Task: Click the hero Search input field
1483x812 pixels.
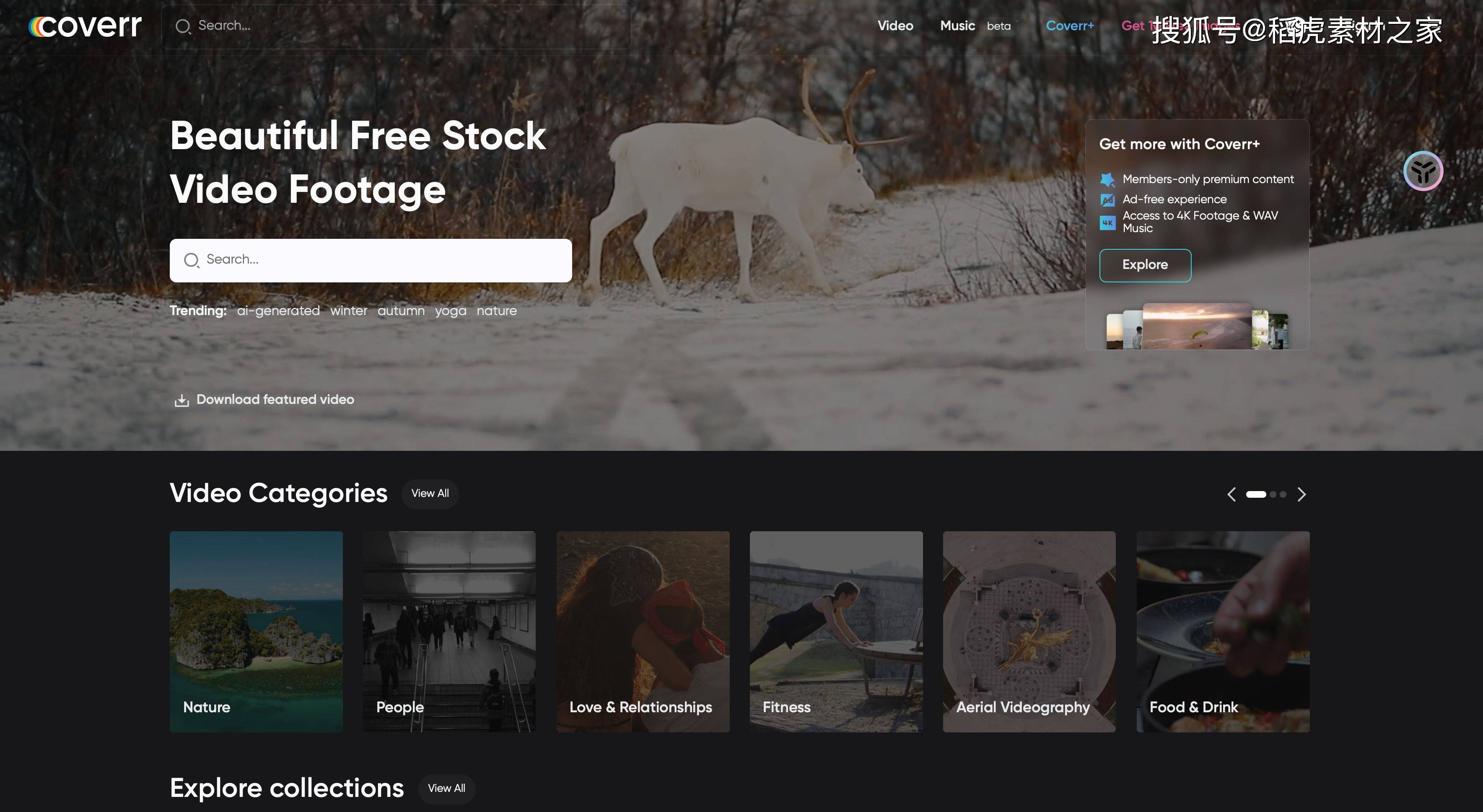Action: coord(371,260)
